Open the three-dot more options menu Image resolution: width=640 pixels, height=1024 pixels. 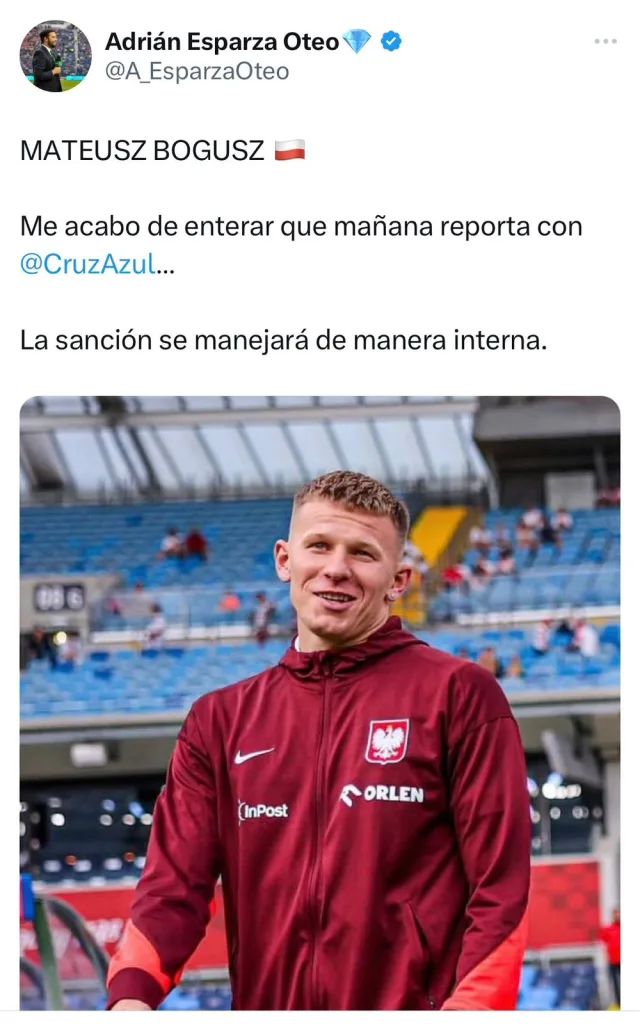(605, 41)
